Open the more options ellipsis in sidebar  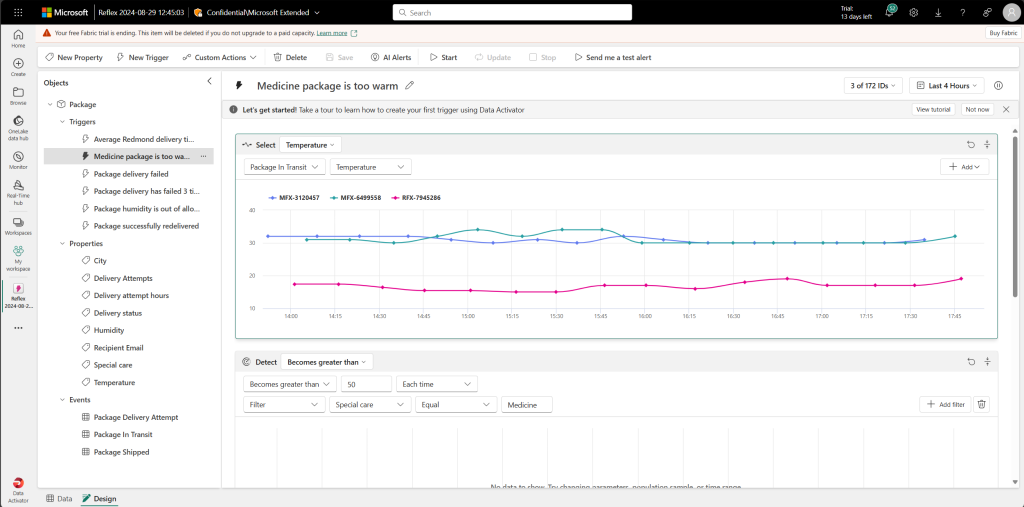pyautogui.click(x=18, y=327)
